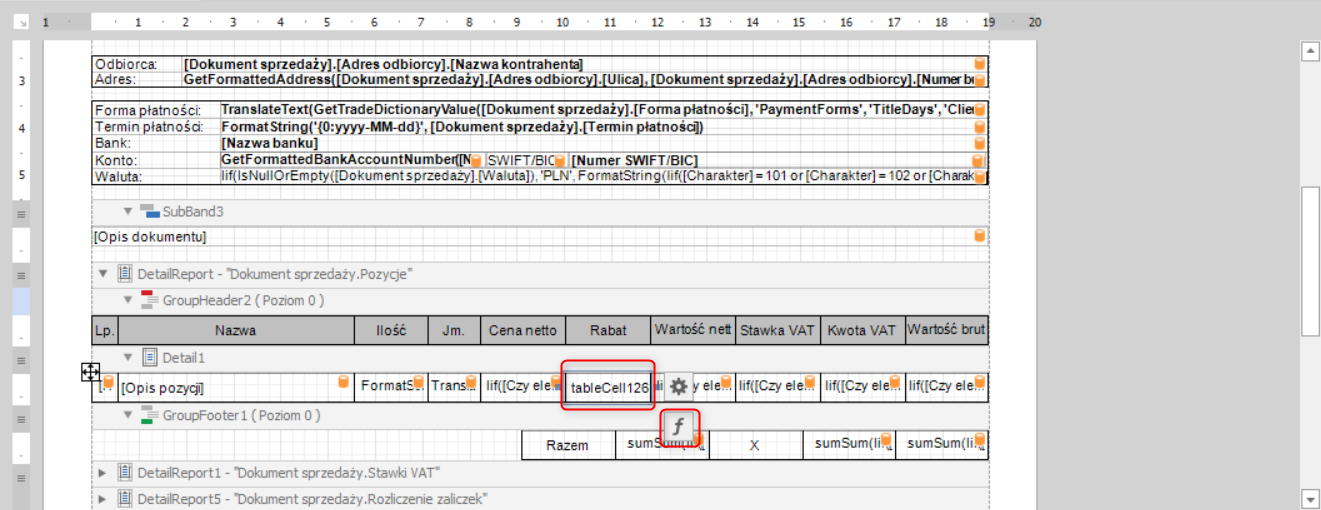
Task: Click the vertical scrollbar up arrow
Action: (x=1308, y=50)
